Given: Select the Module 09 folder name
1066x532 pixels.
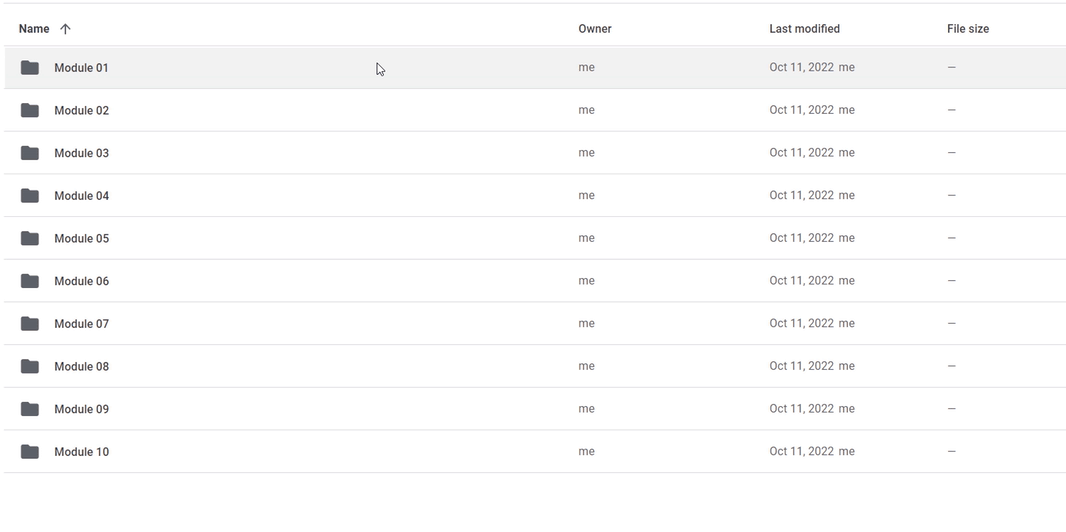Looking at the screenshot, I should pos(82,408).
